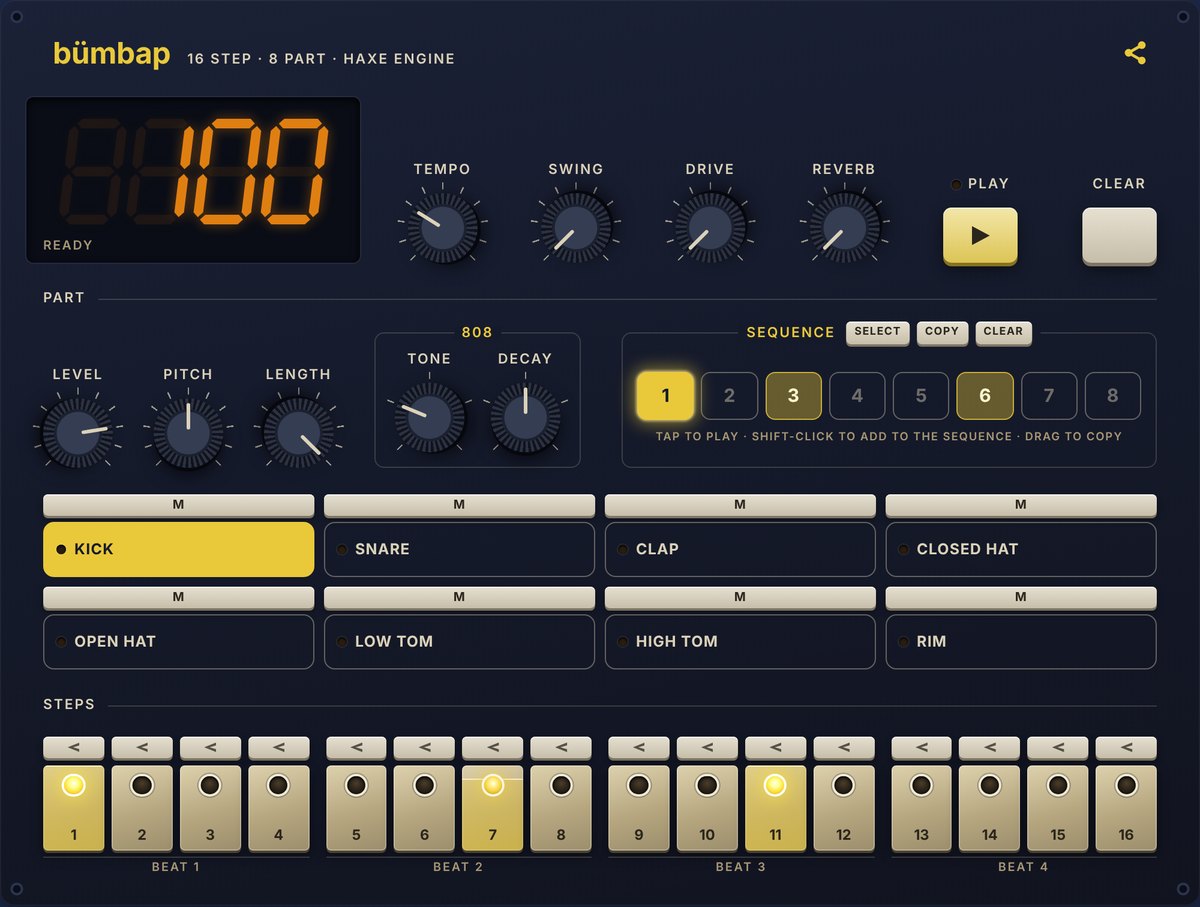The height and width of the screenshot is (907, 1200).
Task: Enable step 16
Action: click(1126, 808)
